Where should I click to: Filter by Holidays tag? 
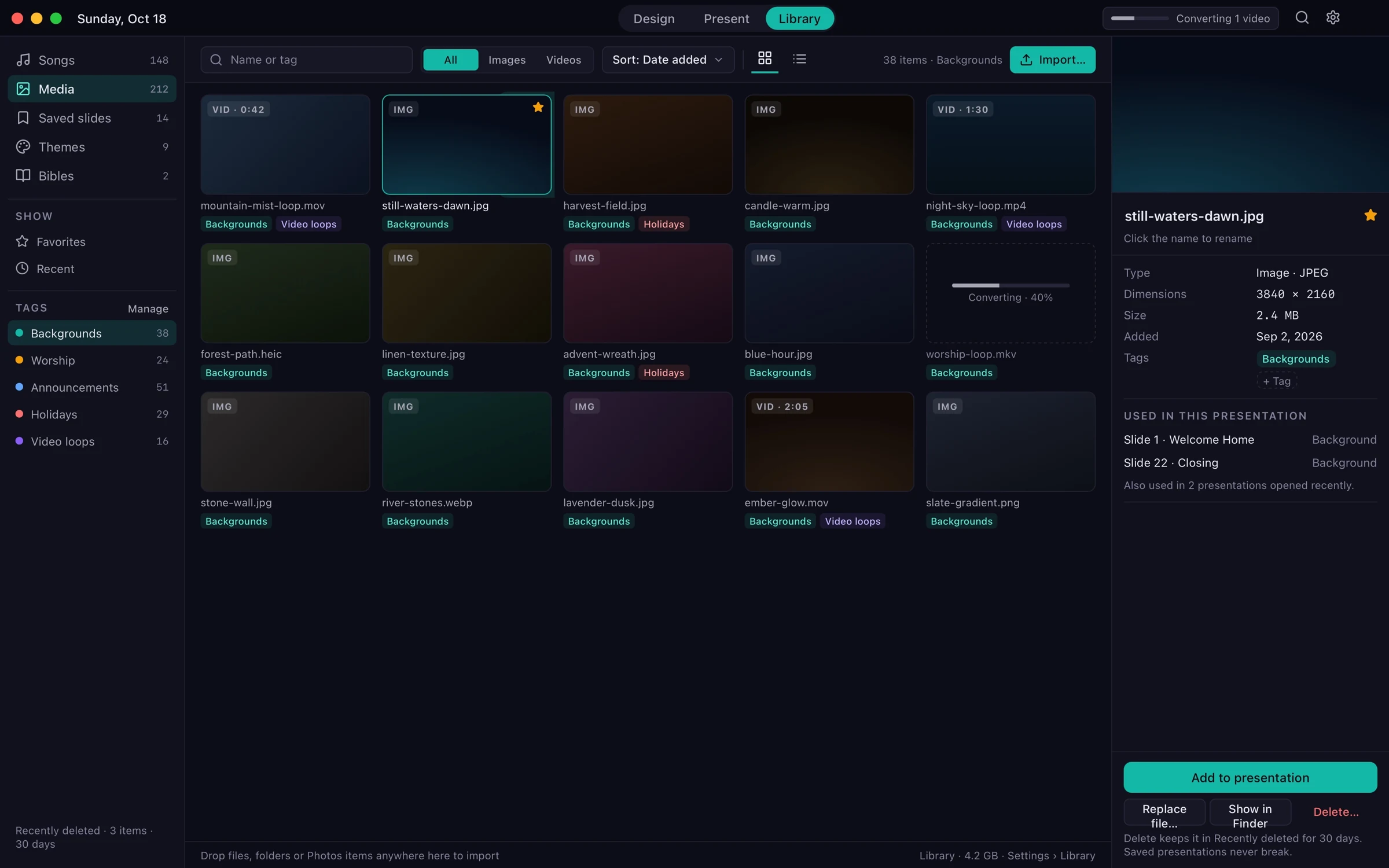click(92, 414)
